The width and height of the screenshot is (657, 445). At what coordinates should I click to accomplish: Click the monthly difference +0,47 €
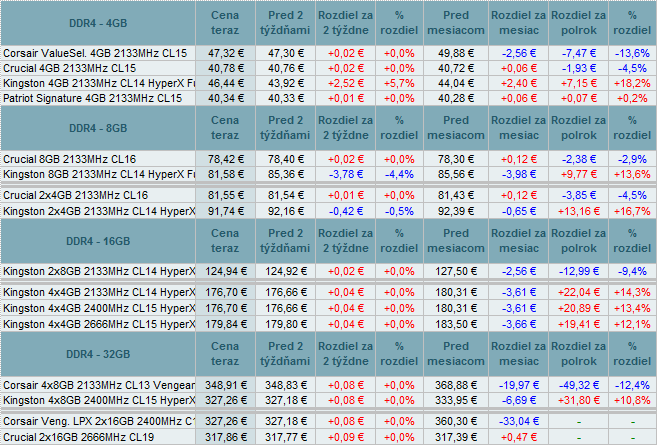(x=519, y=437)
